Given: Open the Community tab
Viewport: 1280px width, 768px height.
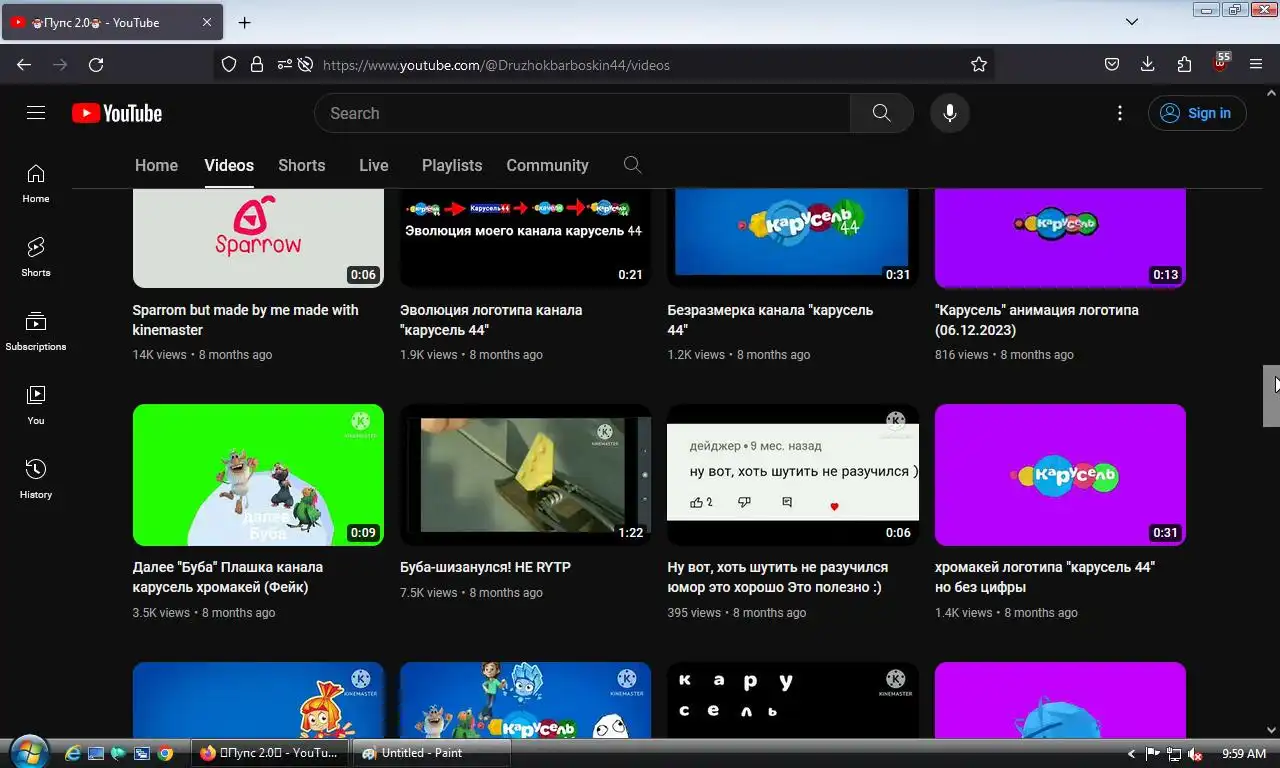Looking at the screenshot, I should 547,165.
